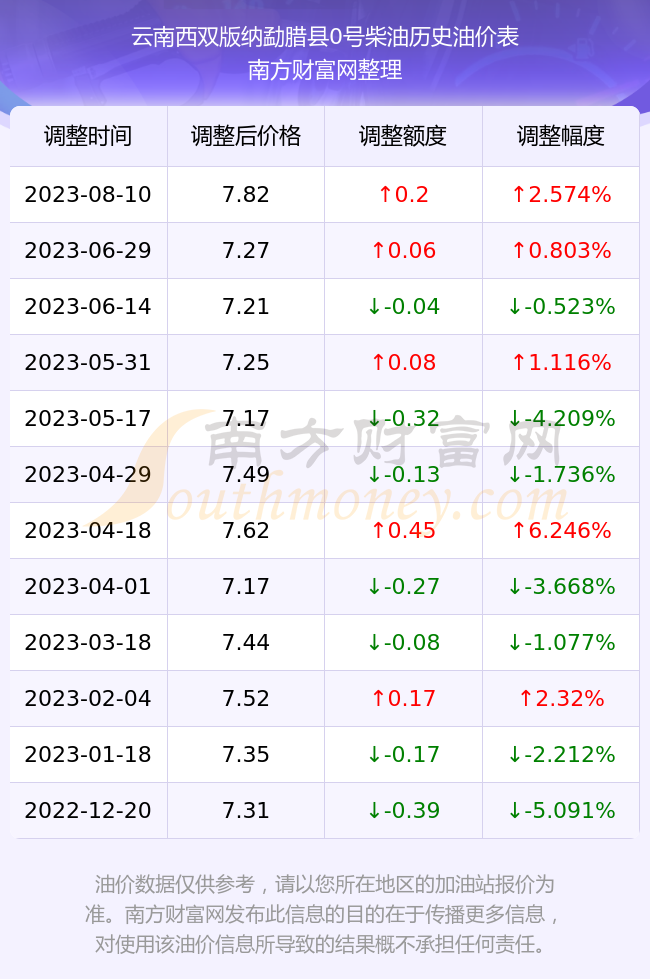The image size is (650, 980).
Task: Select the 2023-06-29 date cell
Action: 88,251
